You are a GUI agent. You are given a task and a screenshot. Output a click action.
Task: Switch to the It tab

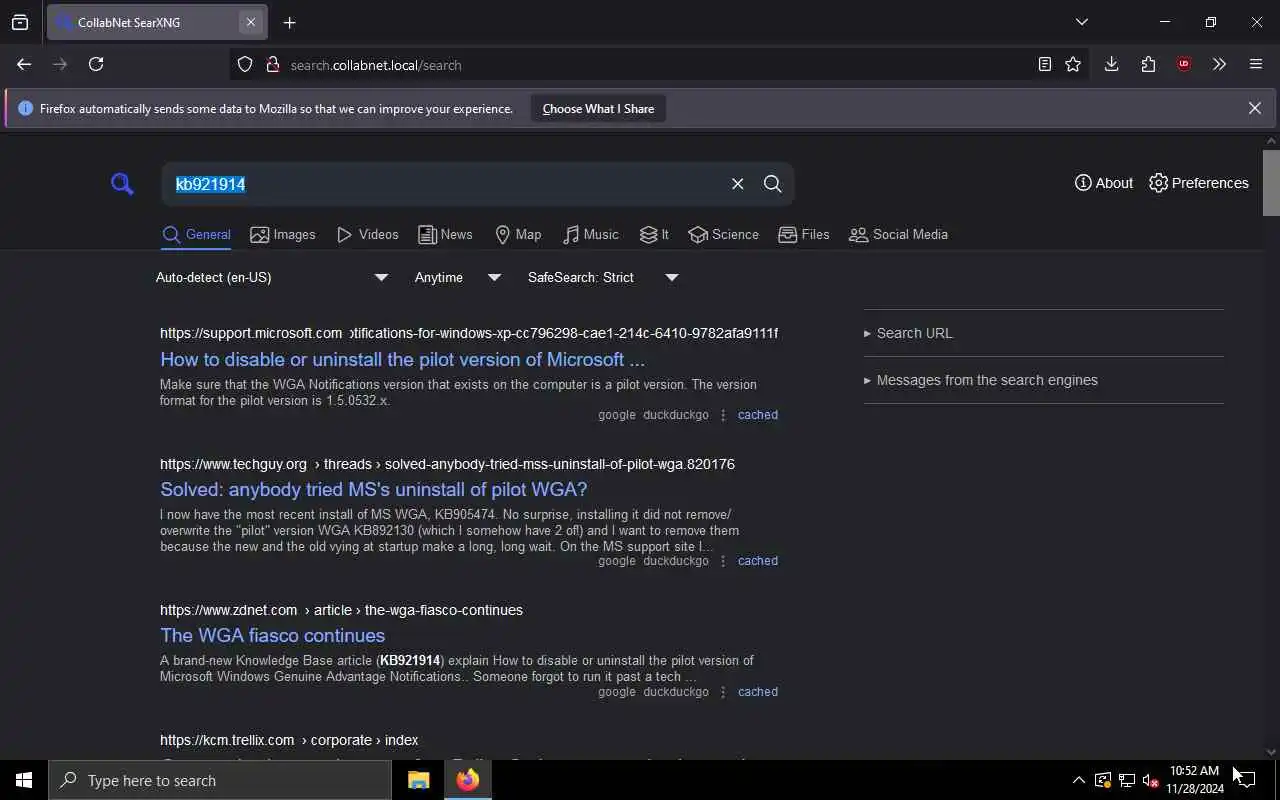click(x=654, y=235)
